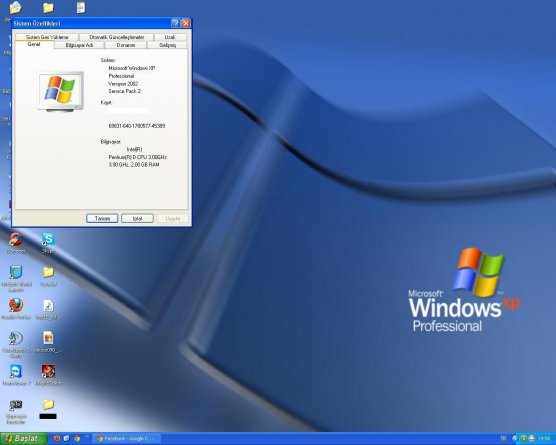Screen dimensions: 556x445
Task: Click the Windows monitor logo in dialog
Action: [61, 91]
